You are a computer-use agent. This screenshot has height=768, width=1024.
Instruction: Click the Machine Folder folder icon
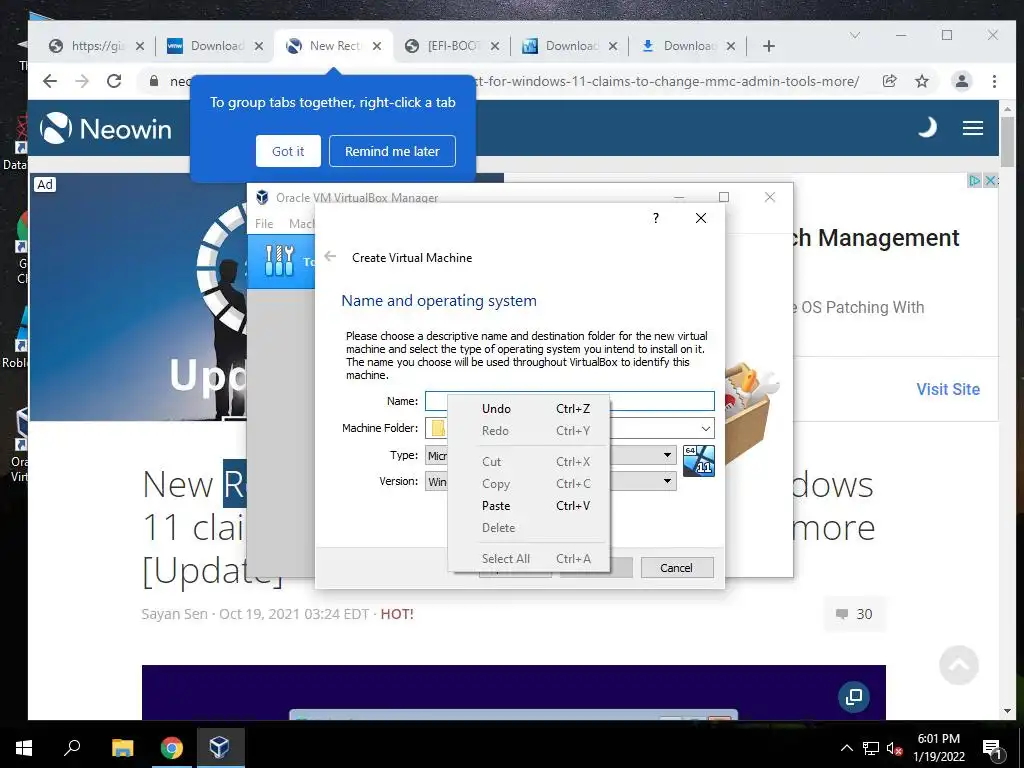click(438, 428)
